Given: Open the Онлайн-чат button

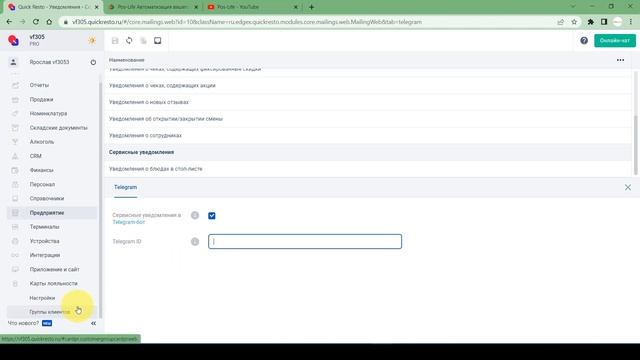Looking at the screenshot, I should click(615, 40).
